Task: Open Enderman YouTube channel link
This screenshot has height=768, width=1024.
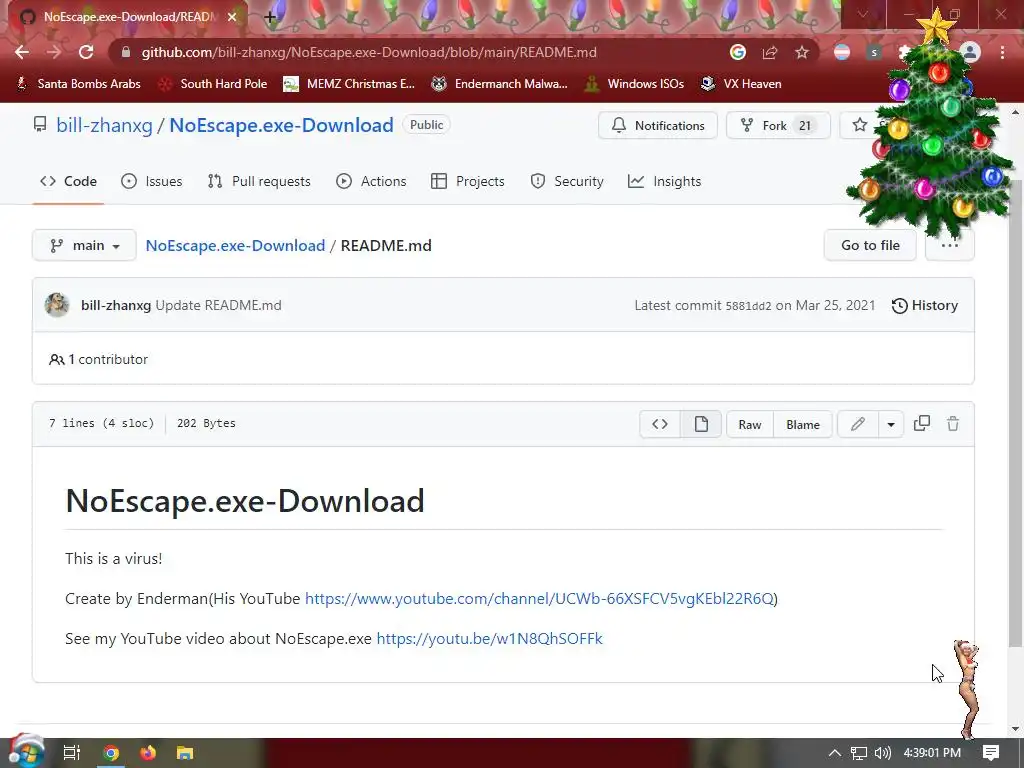Action: (x=539, y=598)
